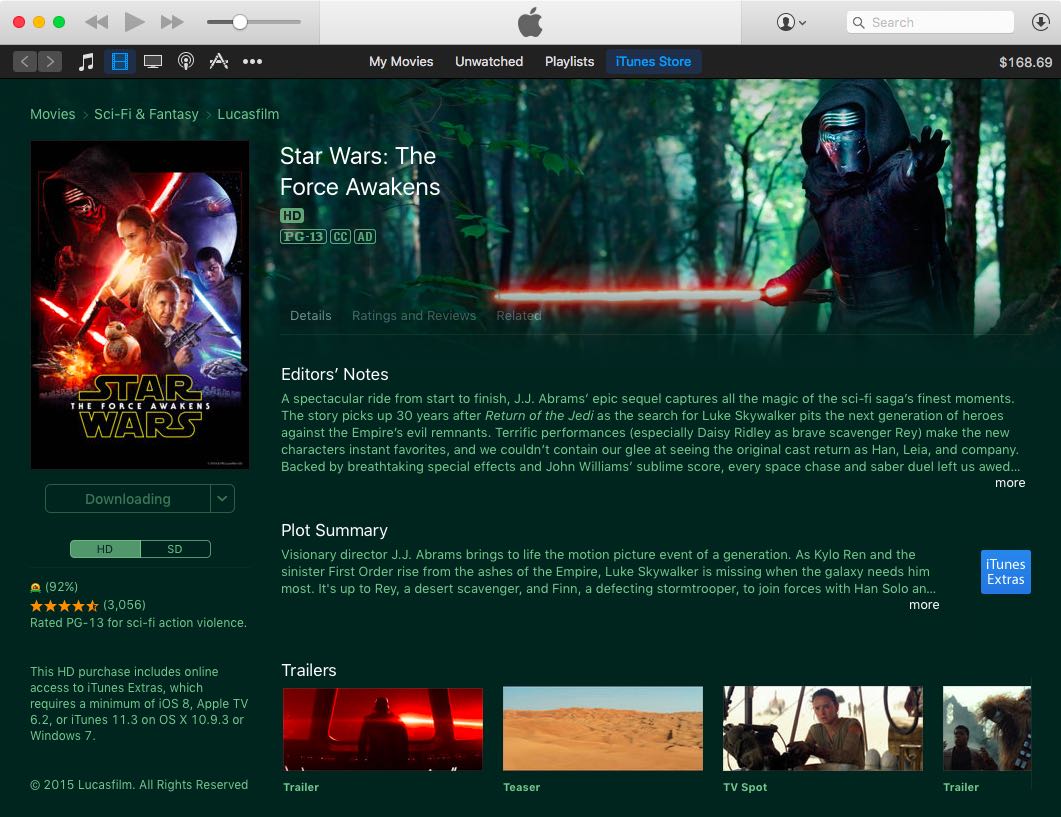The height and width of the screenshot is (817, 1061).
Task: Open Lucasfilm breadcrumb link
Action: [x=248, y=114]
